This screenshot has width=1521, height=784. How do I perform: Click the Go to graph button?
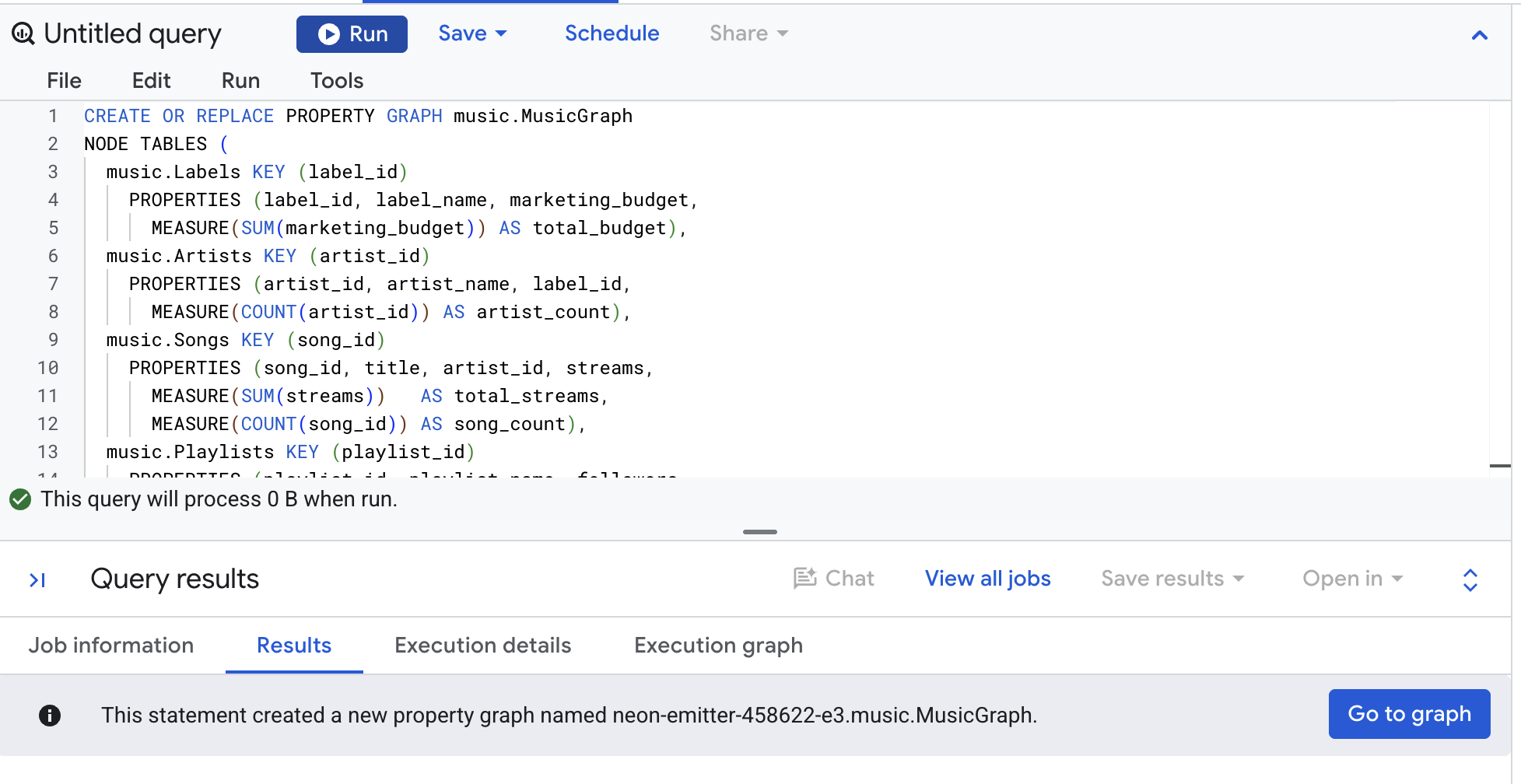coord(1409,714)
